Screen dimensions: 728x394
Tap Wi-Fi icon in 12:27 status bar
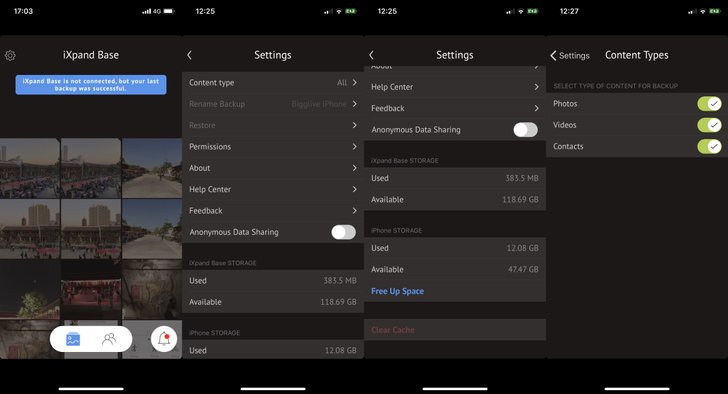[x=703, y=11]
